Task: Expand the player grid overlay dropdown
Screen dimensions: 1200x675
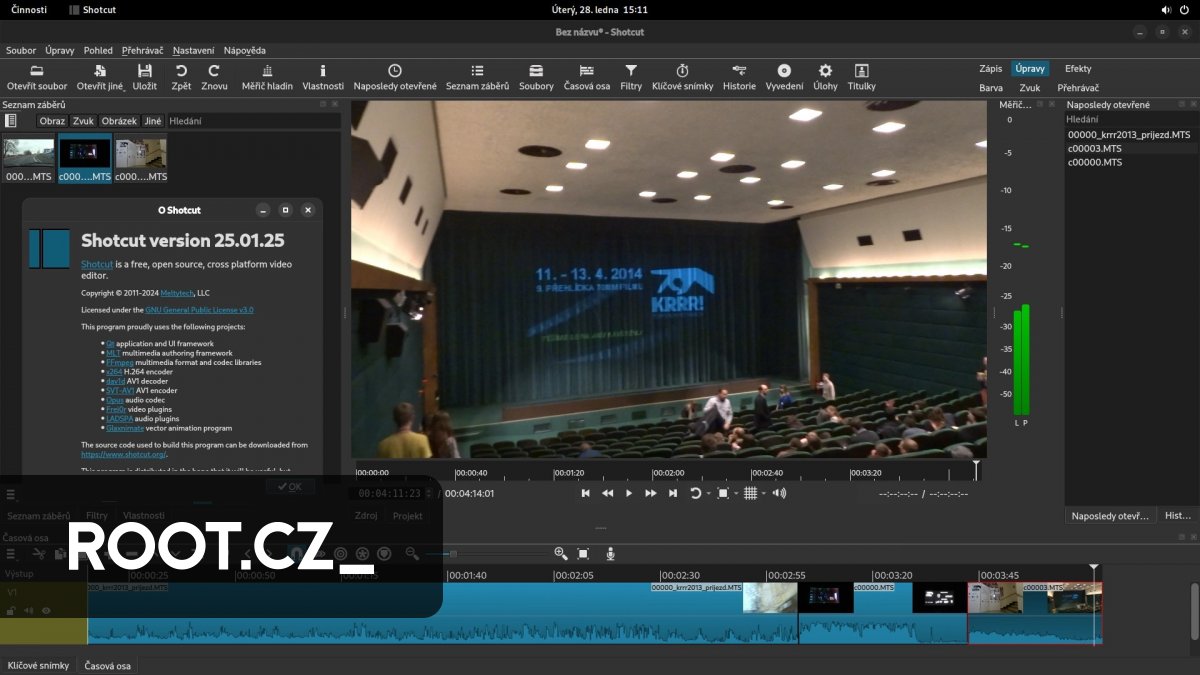Action: click(763, 494)
